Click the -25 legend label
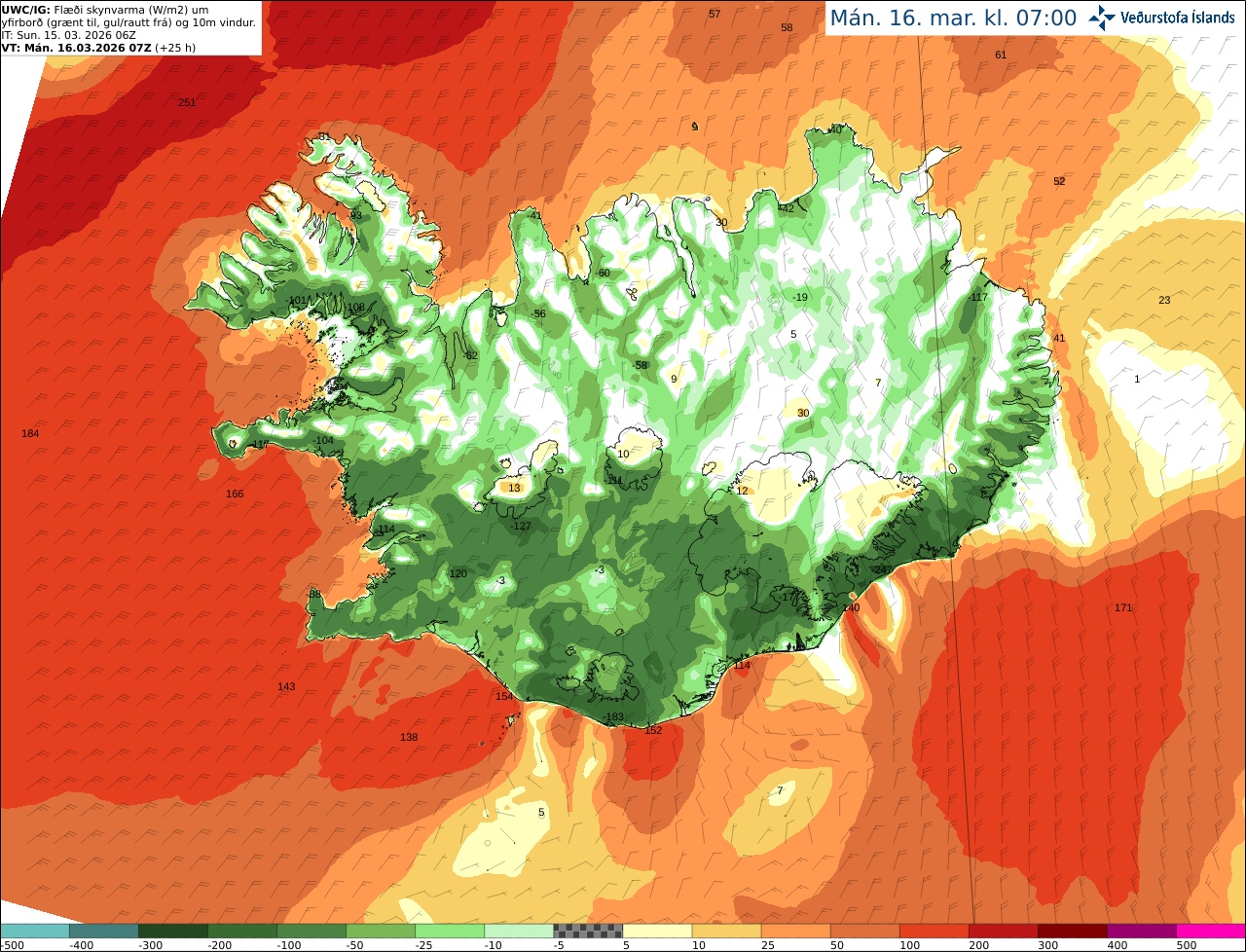 click(x=424, y=945)
